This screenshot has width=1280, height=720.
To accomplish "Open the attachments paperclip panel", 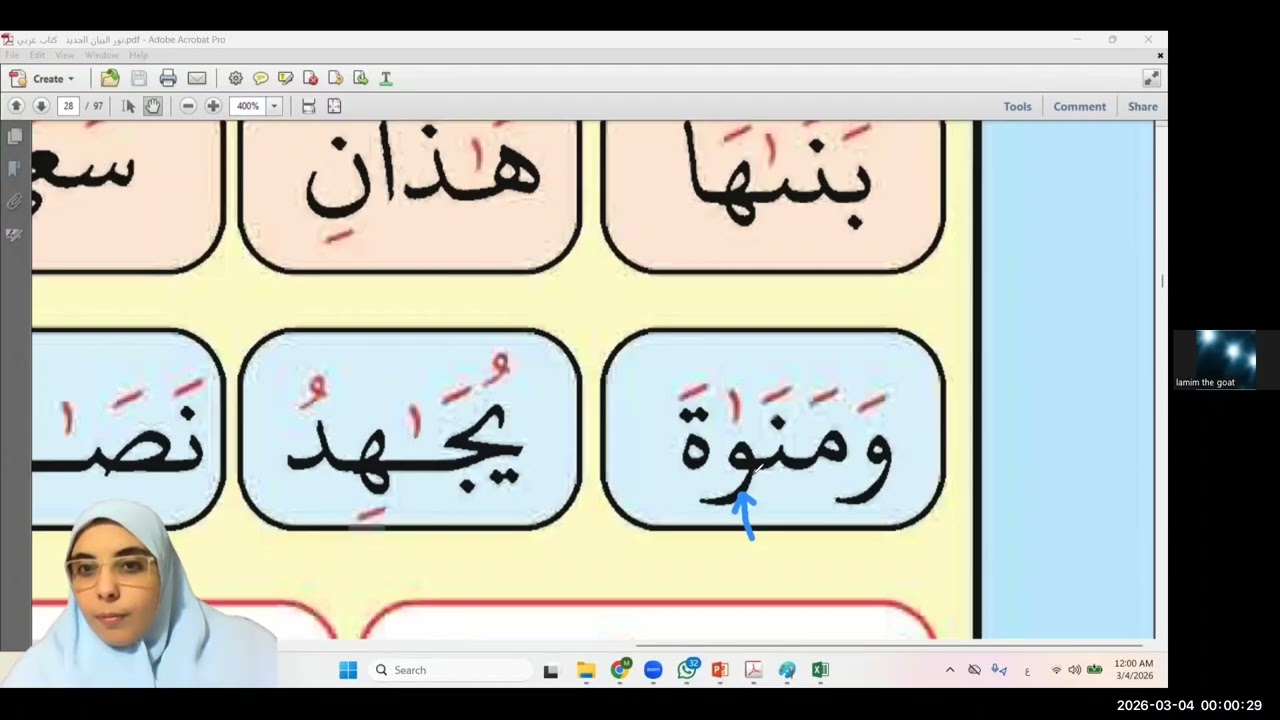I will pos(14,201).
